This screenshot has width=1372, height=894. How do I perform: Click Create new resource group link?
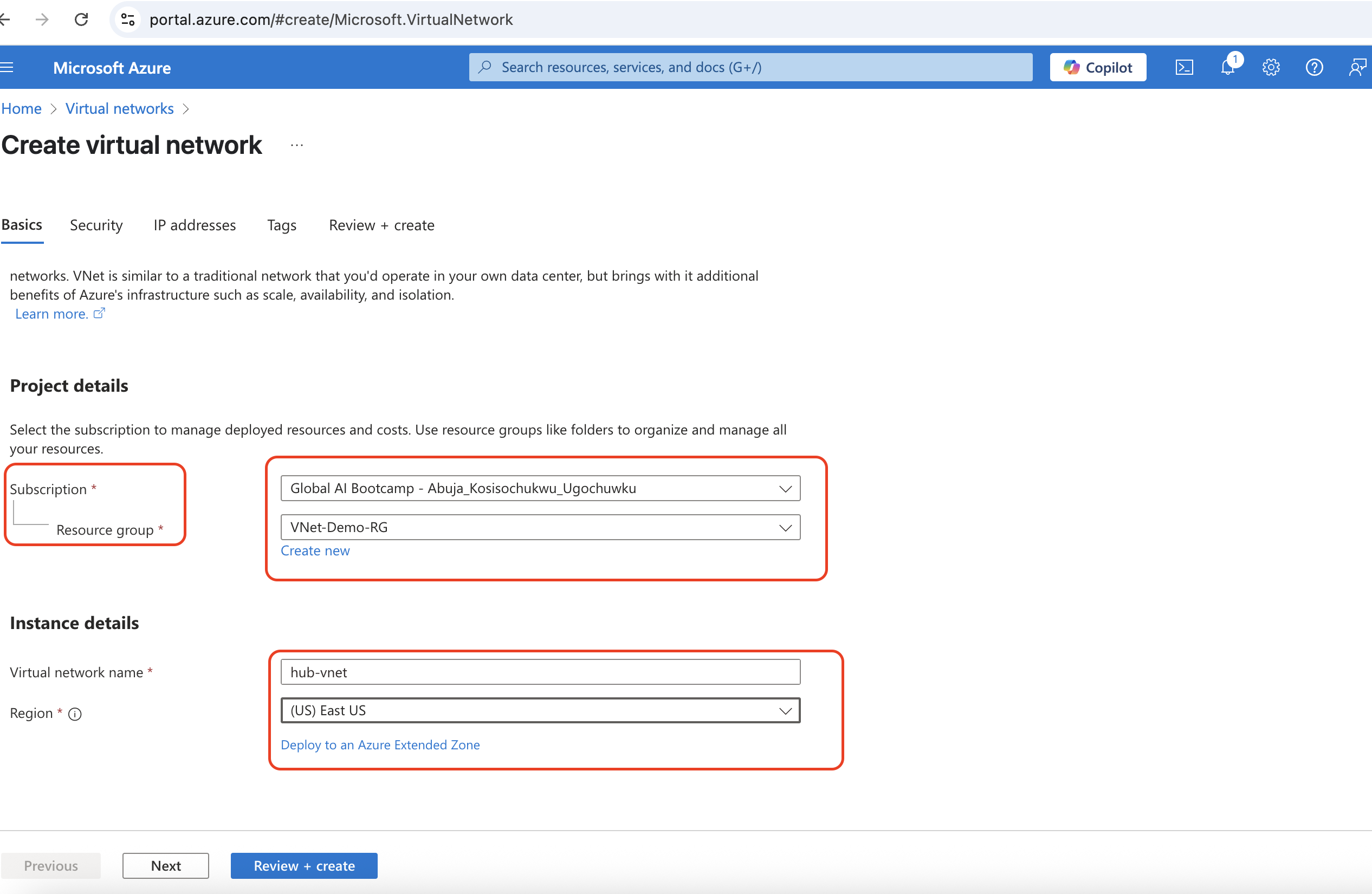tap(315, 550)
